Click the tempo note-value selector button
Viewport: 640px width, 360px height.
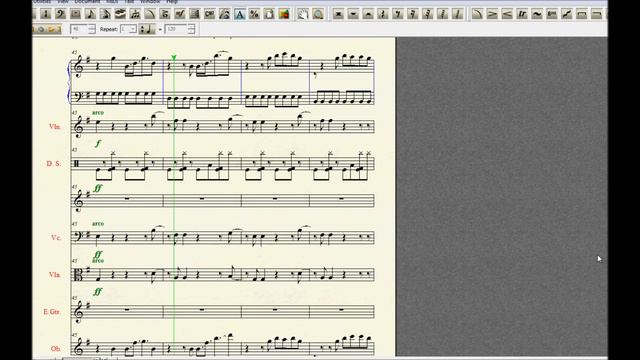pyautogui.click(x=147, y=29)
